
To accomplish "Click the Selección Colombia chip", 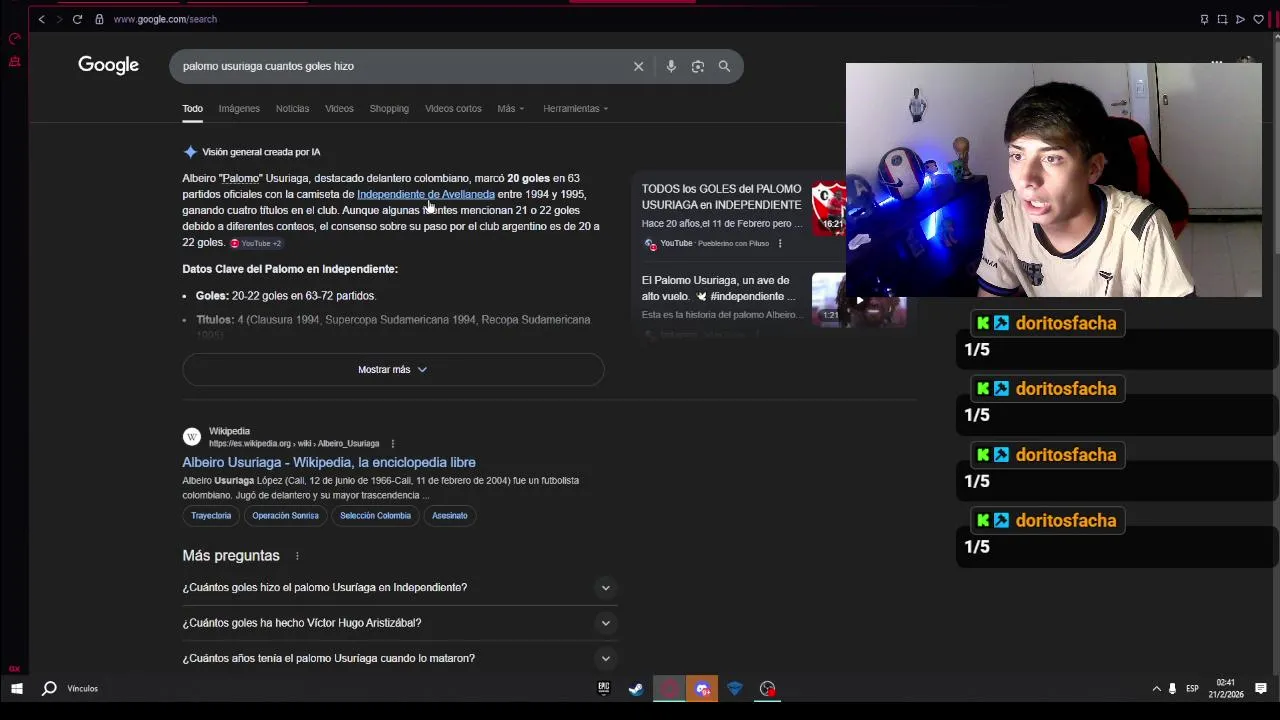I will [375, 515].
